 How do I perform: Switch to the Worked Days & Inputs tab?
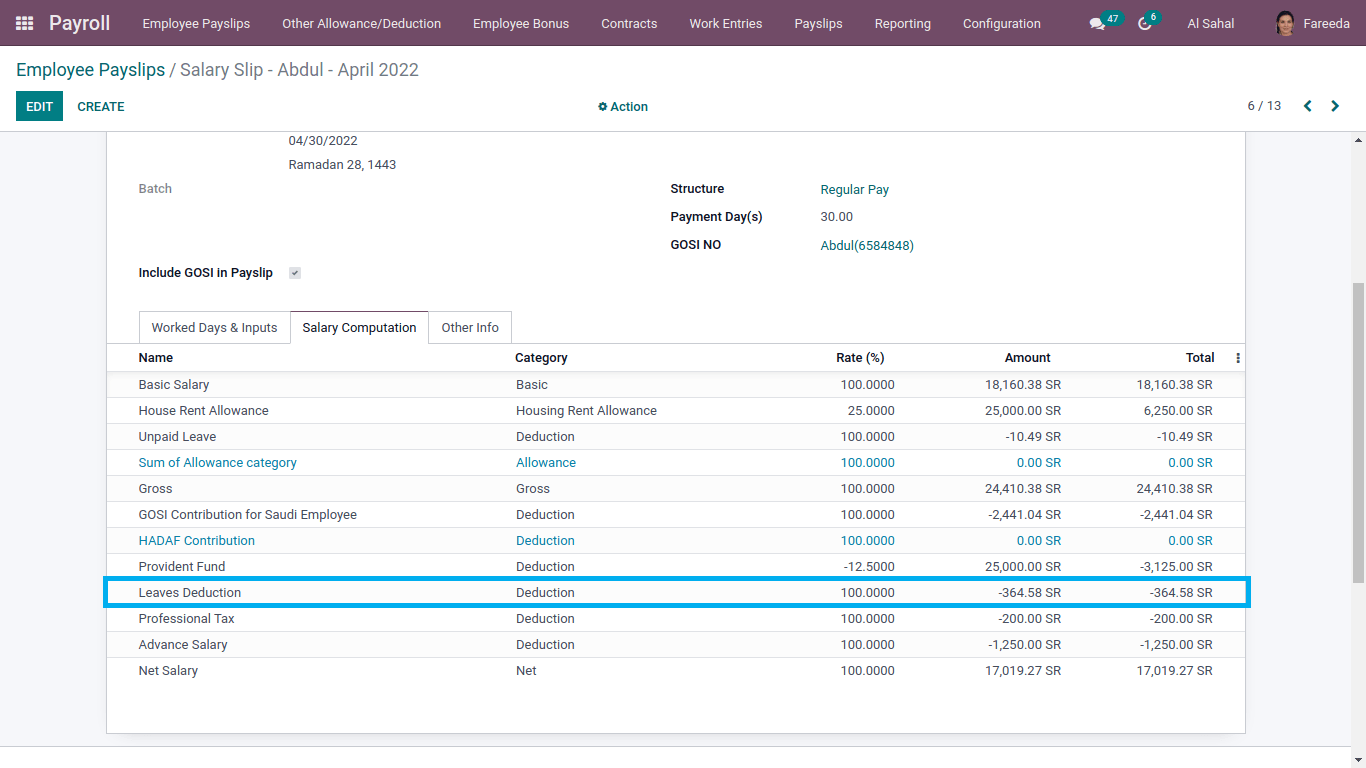(214, 328)
